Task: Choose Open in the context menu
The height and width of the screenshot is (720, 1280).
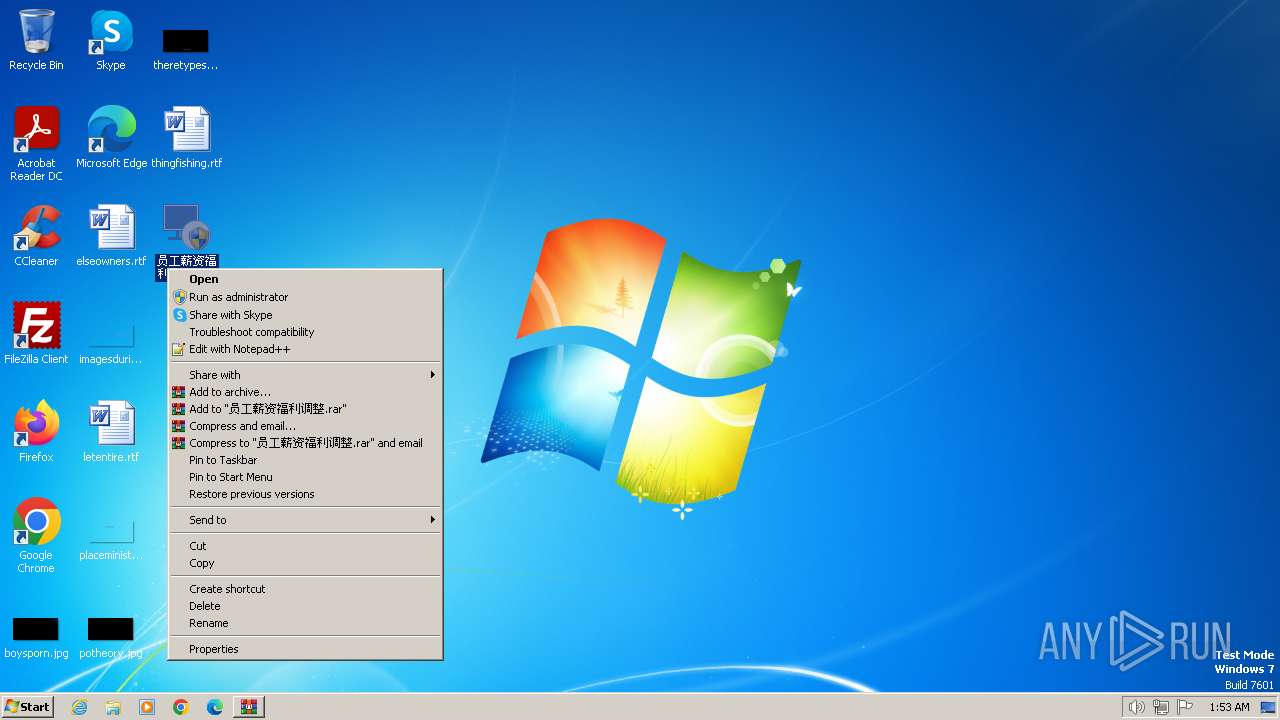Action: coord(305,279)
